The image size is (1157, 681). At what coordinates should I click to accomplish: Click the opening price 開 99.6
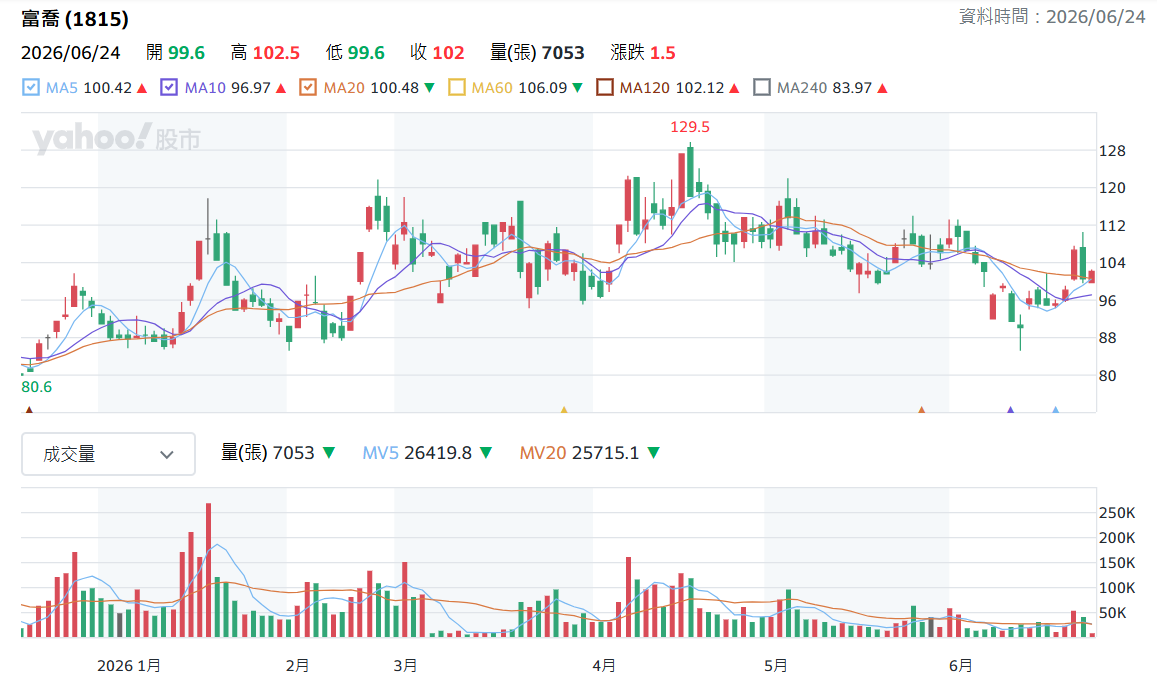pos(176,52)
